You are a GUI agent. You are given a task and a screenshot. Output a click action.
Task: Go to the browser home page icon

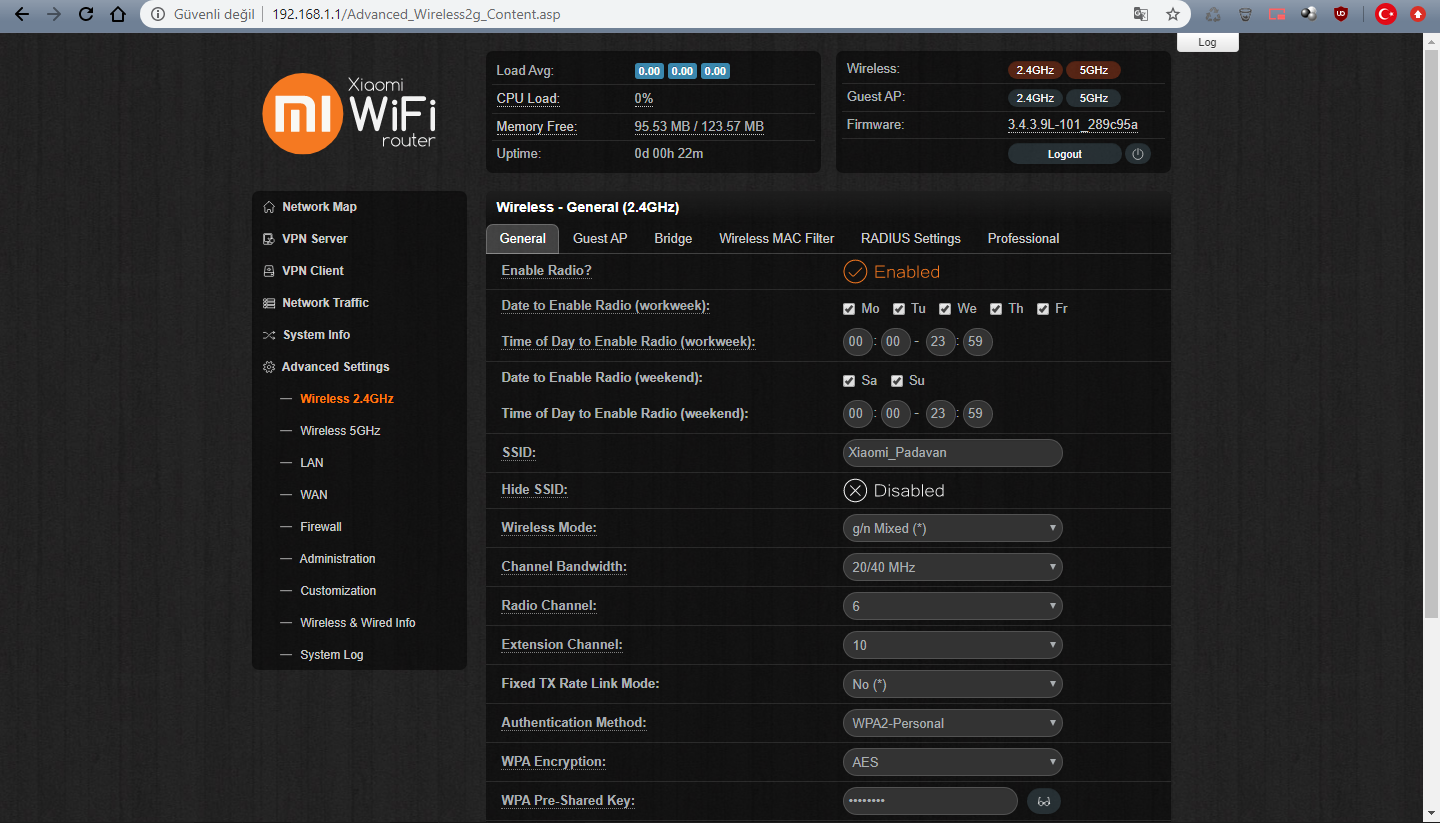tap(118, 14)
